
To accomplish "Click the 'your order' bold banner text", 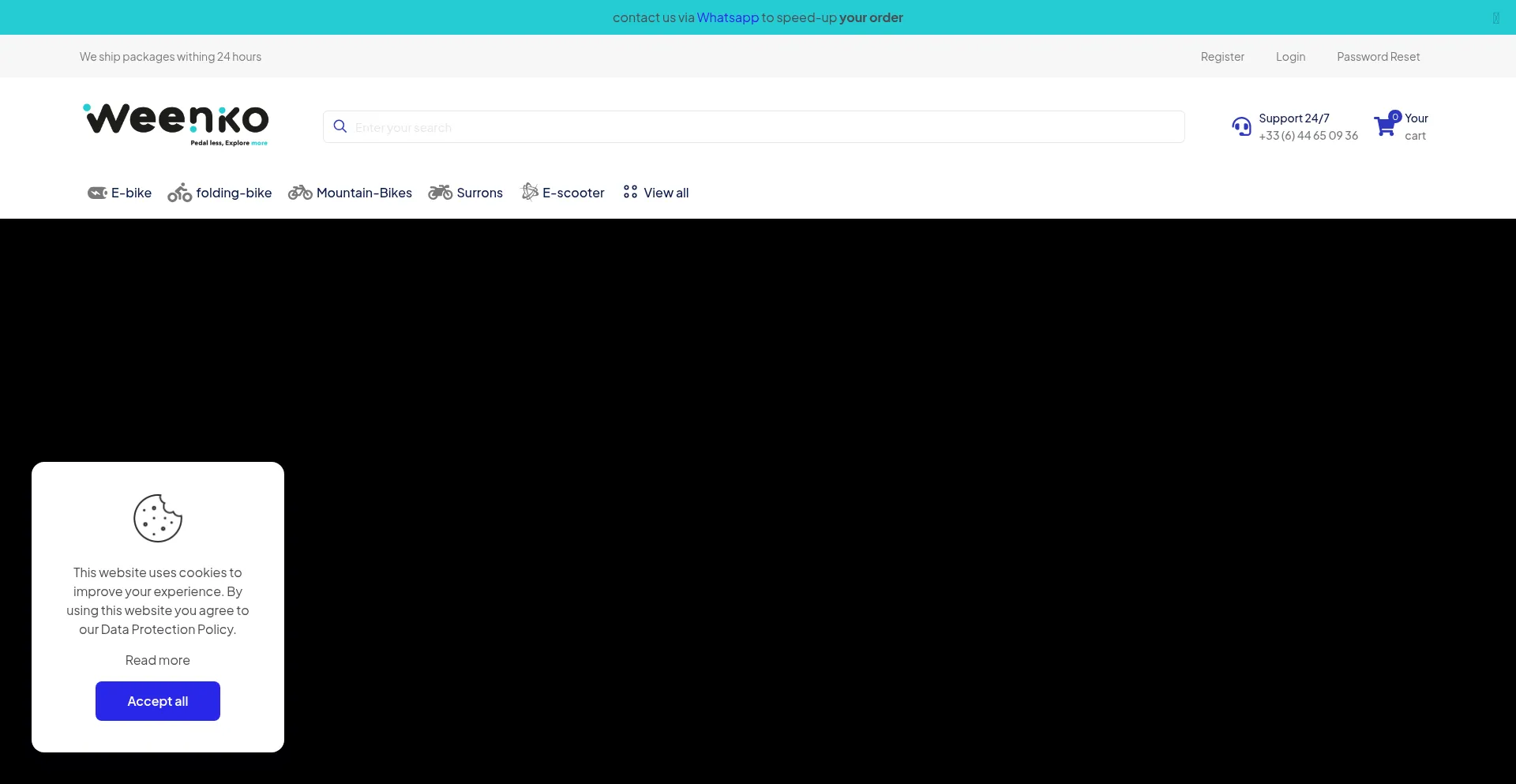I will point(871,17).
